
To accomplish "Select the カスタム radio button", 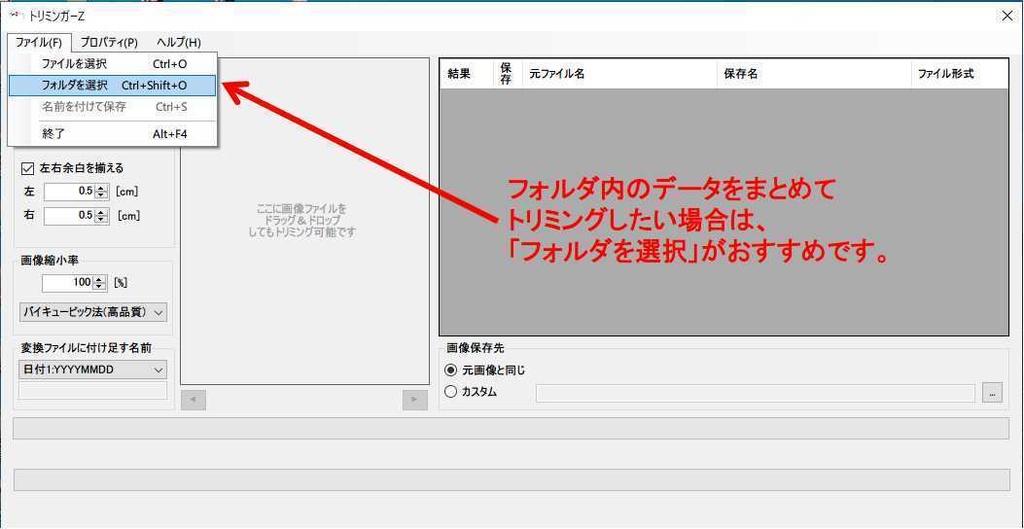I will [451, 393].
